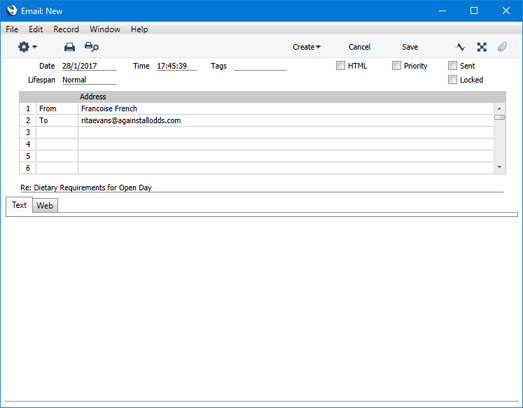Image resolution: width=523 pixels, height=408 pixels.
Task: Click the print preview icon
Action: point(91,47)
